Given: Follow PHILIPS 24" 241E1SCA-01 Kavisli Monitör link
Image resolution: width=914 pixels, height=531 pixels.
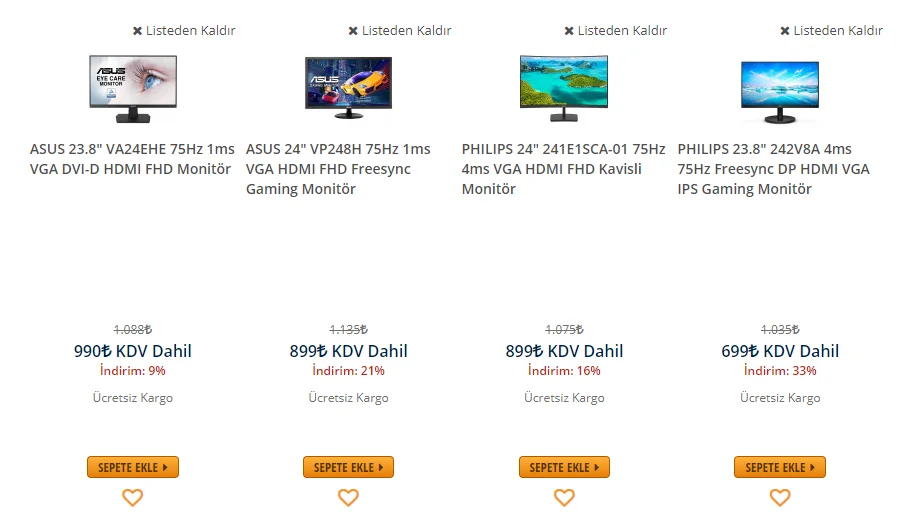Looking at the screenshot, I should (x=563, y=169).
